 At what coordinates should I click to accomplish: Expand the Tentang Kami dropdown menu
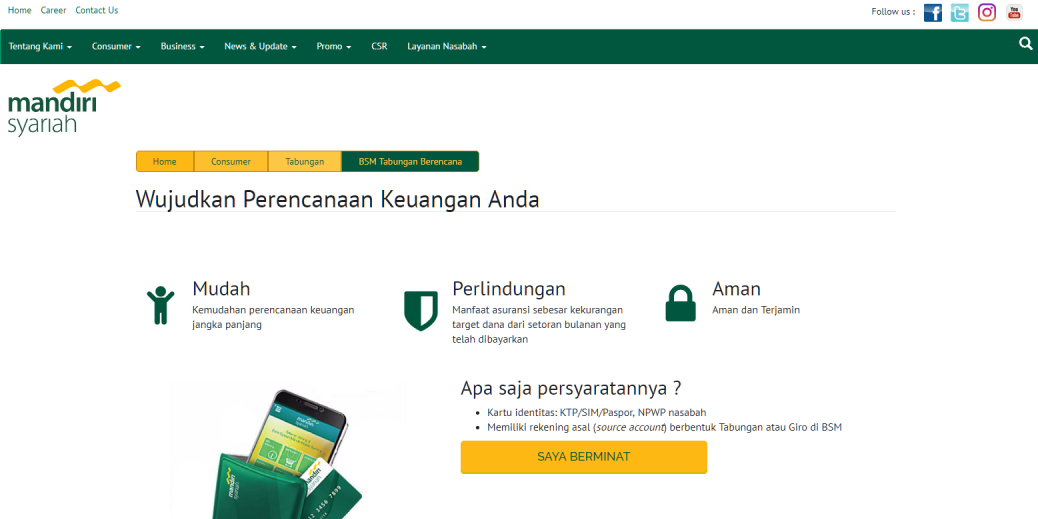click(40, 46)
